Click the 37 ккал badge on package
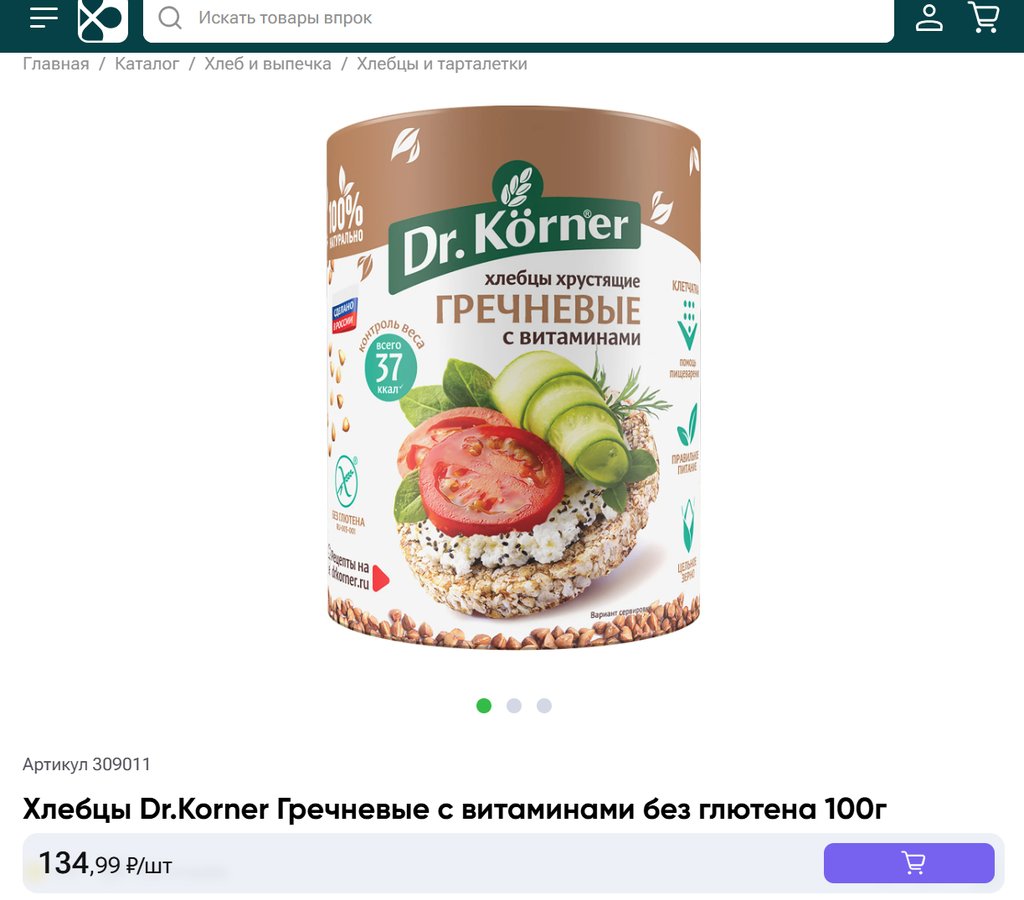1024x900 pixels. click(x=390, y=368)
